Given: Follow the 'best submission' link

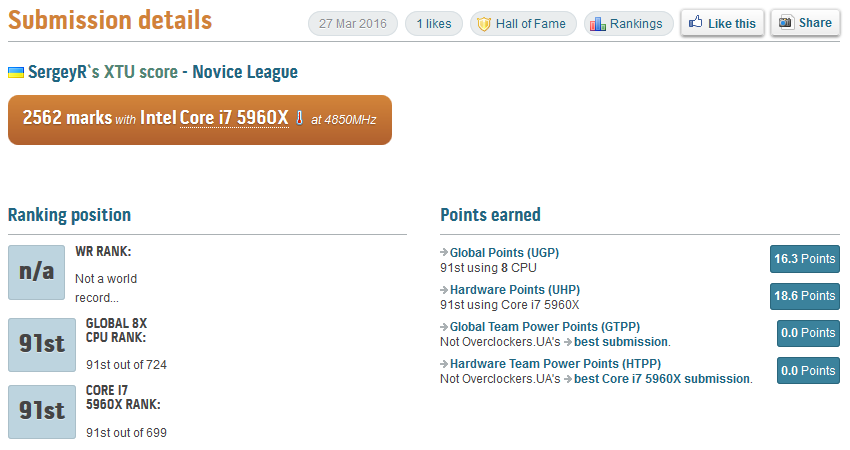Looking at the screenshot, I should pyautogui.click(x=621, y=342).
